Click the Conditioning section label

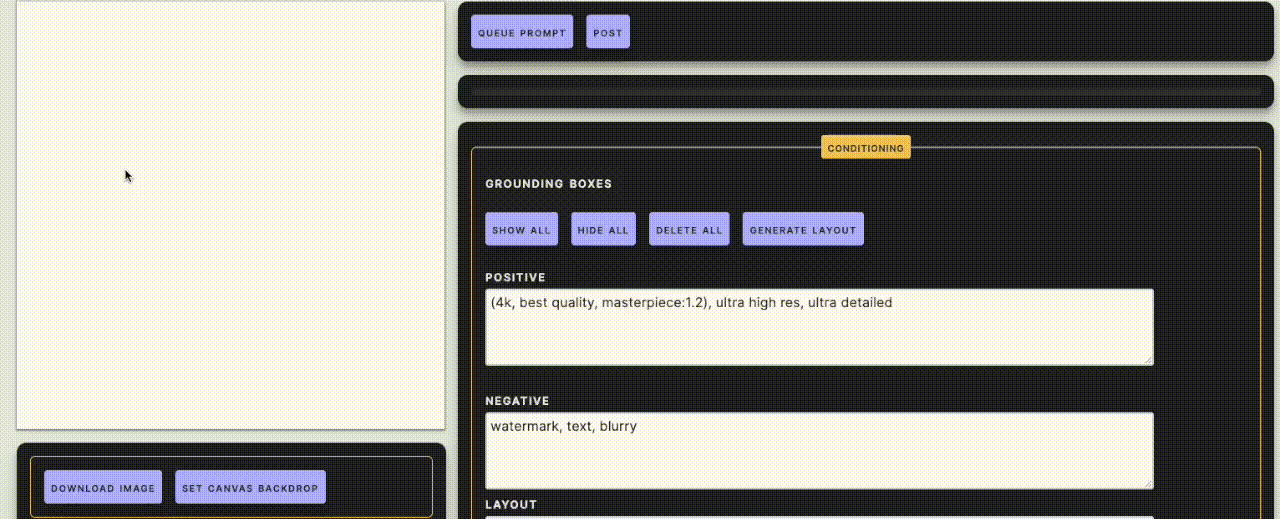866,148
